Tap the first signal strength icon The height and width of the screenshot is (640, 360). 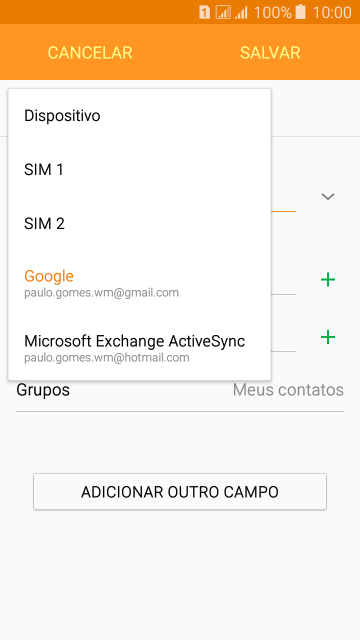223,12
